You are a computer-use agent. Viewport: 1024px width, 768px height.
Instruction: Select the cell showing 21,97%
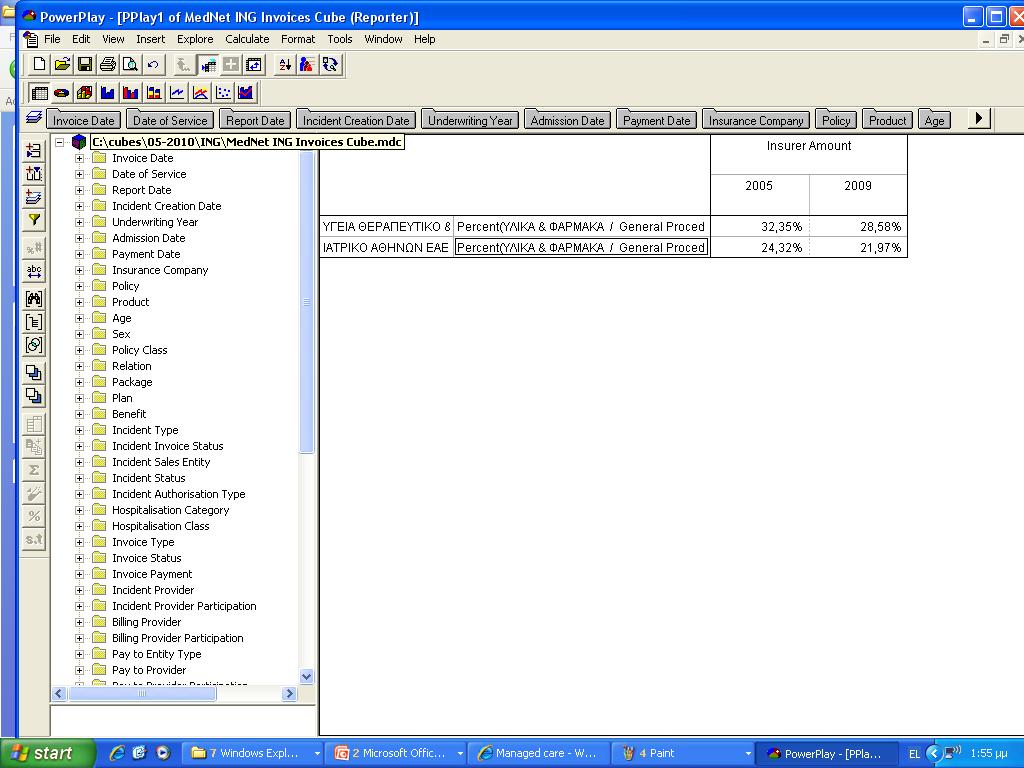pyautogui.click(x=858, y=248)
